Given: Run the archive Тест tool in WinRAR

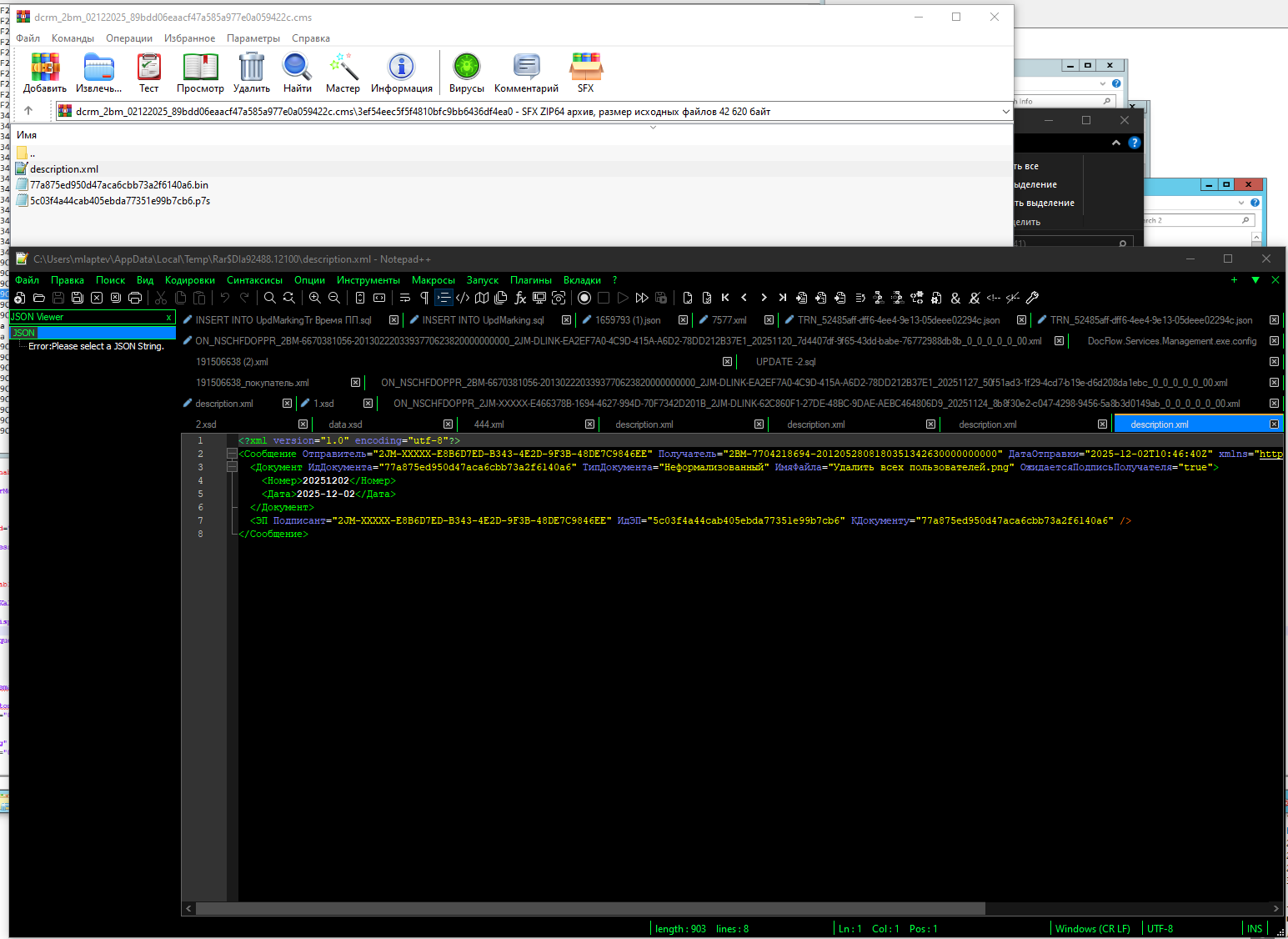Looking at the screenshot, I should tap(148, 73).
